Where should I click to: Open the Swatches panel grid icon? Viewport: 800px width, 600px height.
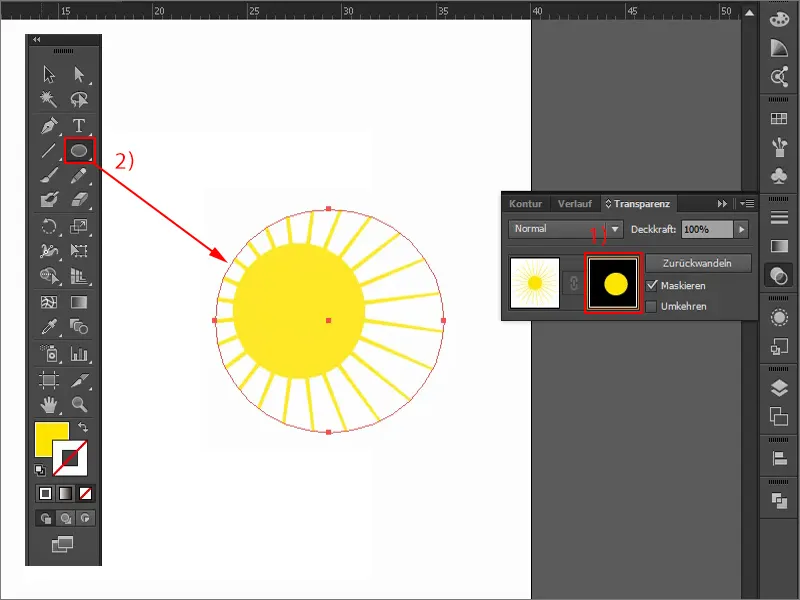[x=779, y=118]
